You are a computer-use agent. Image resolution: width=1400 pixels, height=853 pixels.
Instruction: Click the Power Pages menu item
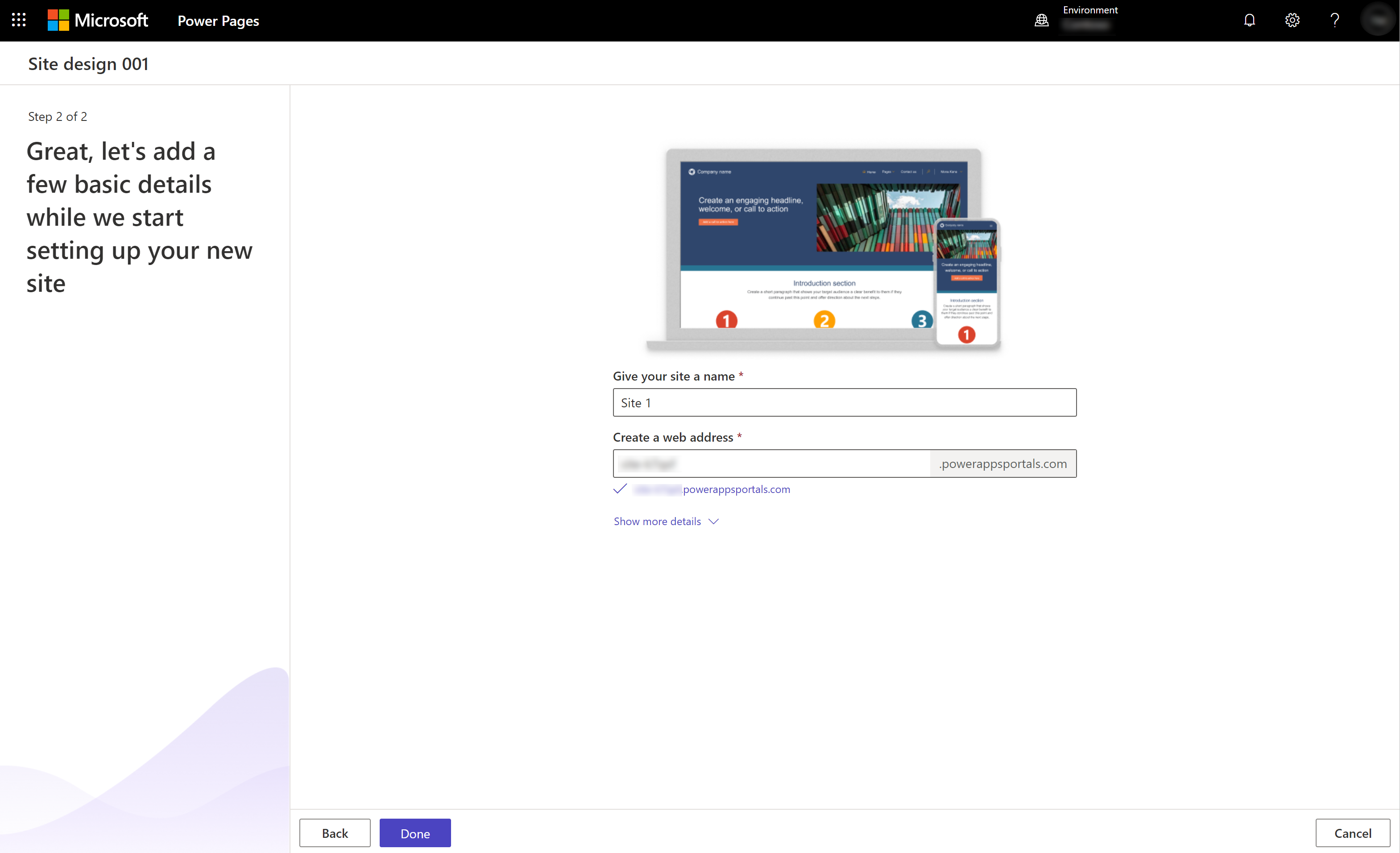point(218,20)
